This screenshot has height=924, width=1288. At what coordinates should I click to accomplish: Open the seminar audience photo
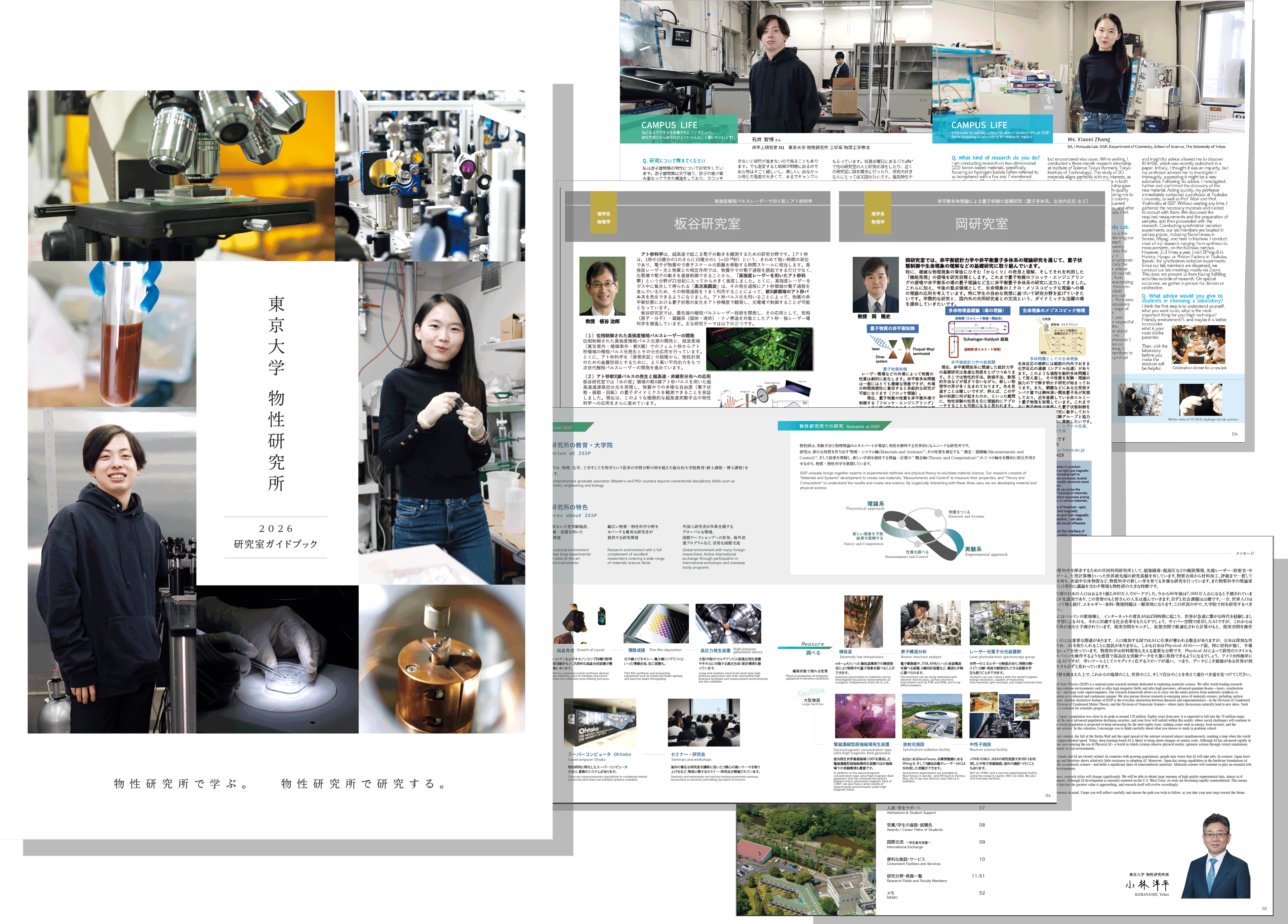pos(704,722)
